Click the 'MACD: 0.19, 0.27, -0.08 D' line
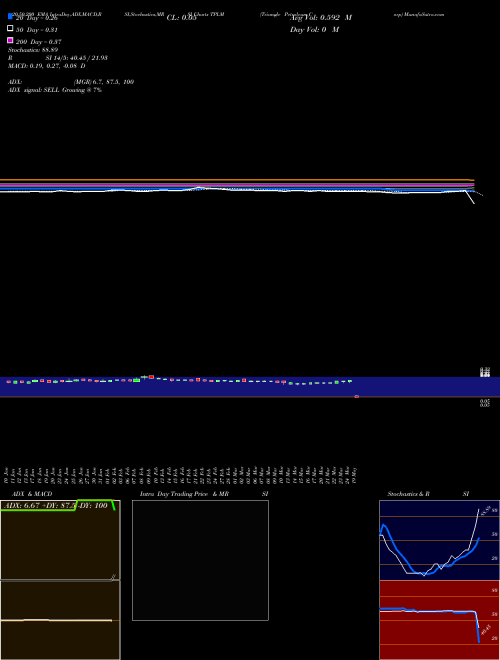 47,66
